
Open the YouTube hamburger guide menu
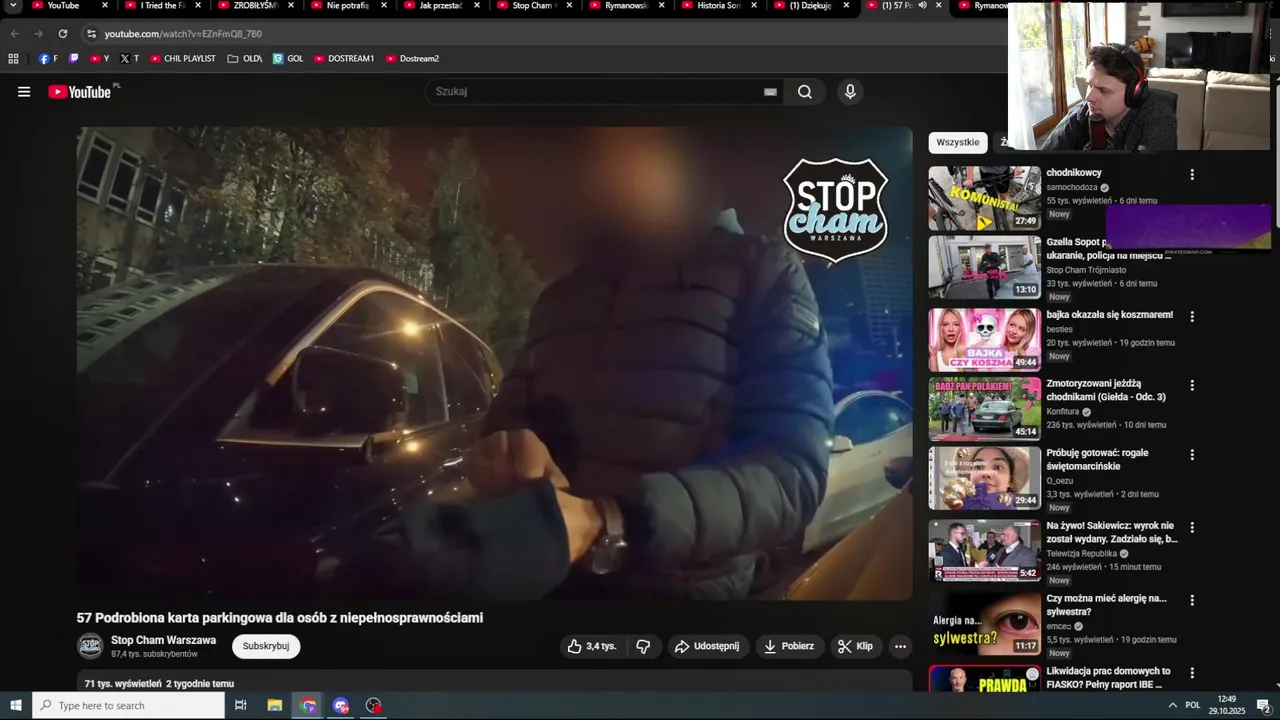tap(24, 92)
